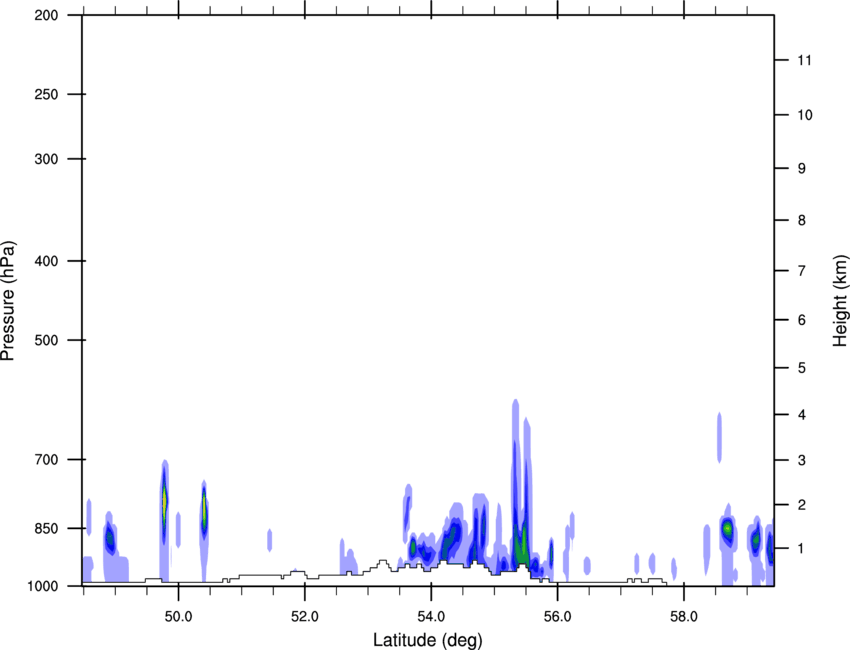This screenshot has width=850, height=650.
Task: Pick the 1 km height label
Action: coord(801,549)
